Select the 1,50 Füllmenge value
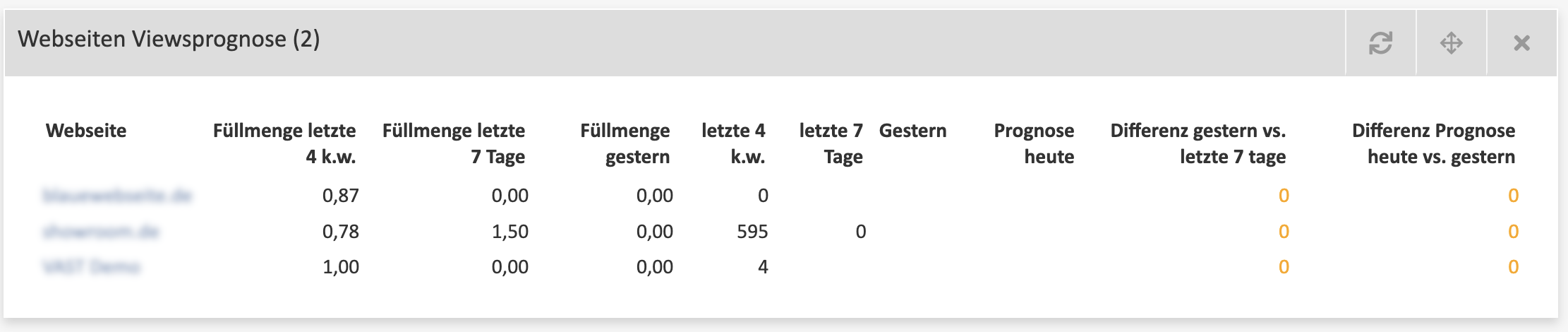This screenshot has height=332, width=1568. click(510, 232)
